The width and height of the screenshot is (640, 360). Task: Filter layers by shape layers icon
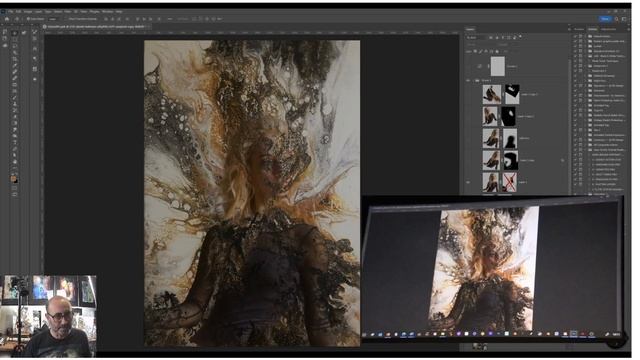click(x=509, y=38)
